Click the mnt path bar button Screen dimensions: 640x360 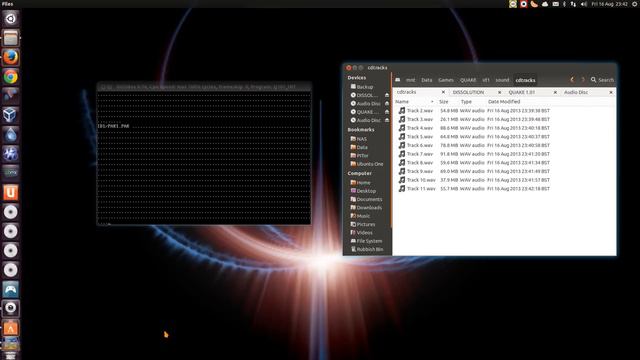tap(411, 80)
